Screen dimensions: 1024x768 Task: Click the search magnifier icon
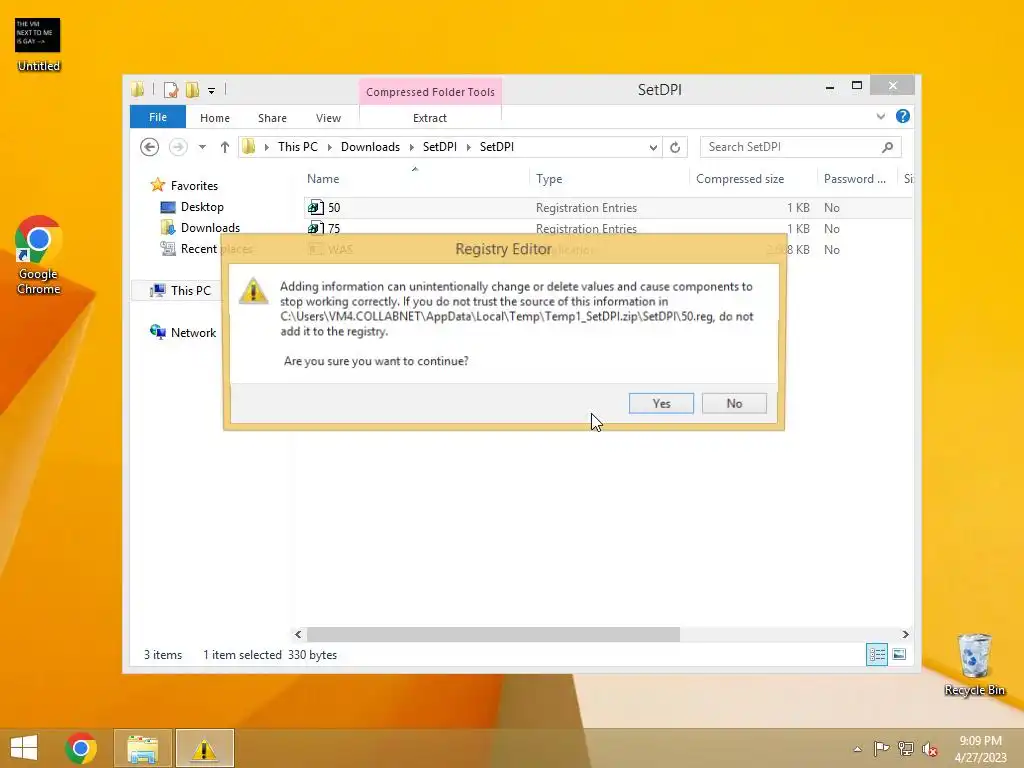888,147
